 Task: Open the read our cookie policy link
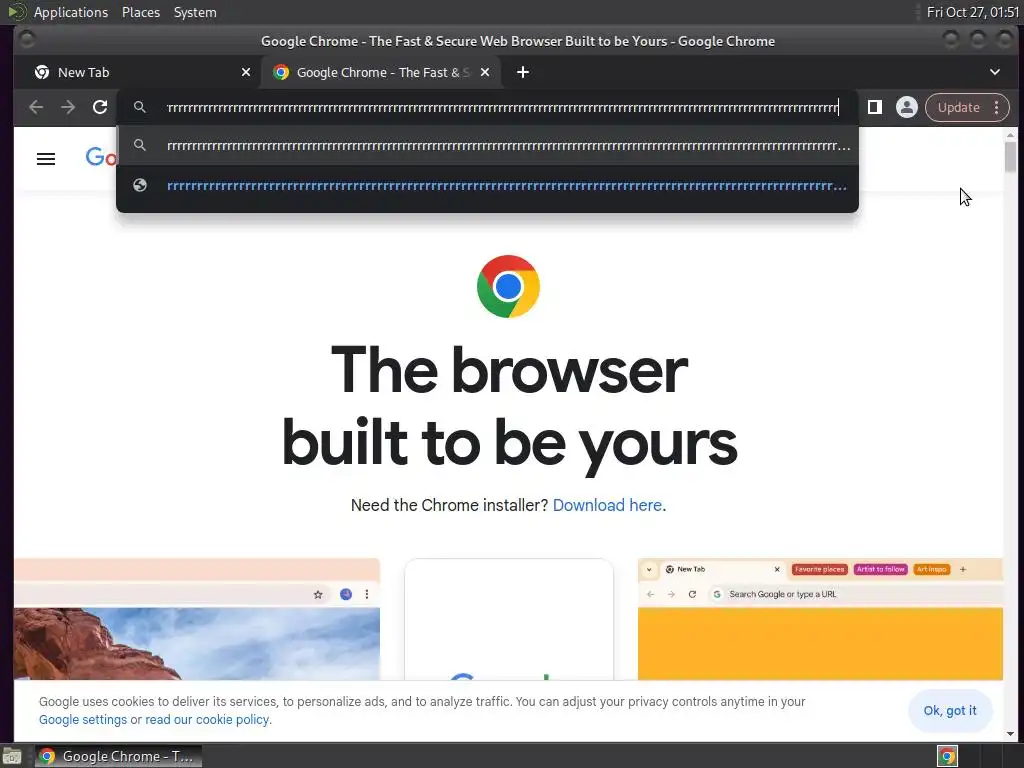[x=206, y=720]
